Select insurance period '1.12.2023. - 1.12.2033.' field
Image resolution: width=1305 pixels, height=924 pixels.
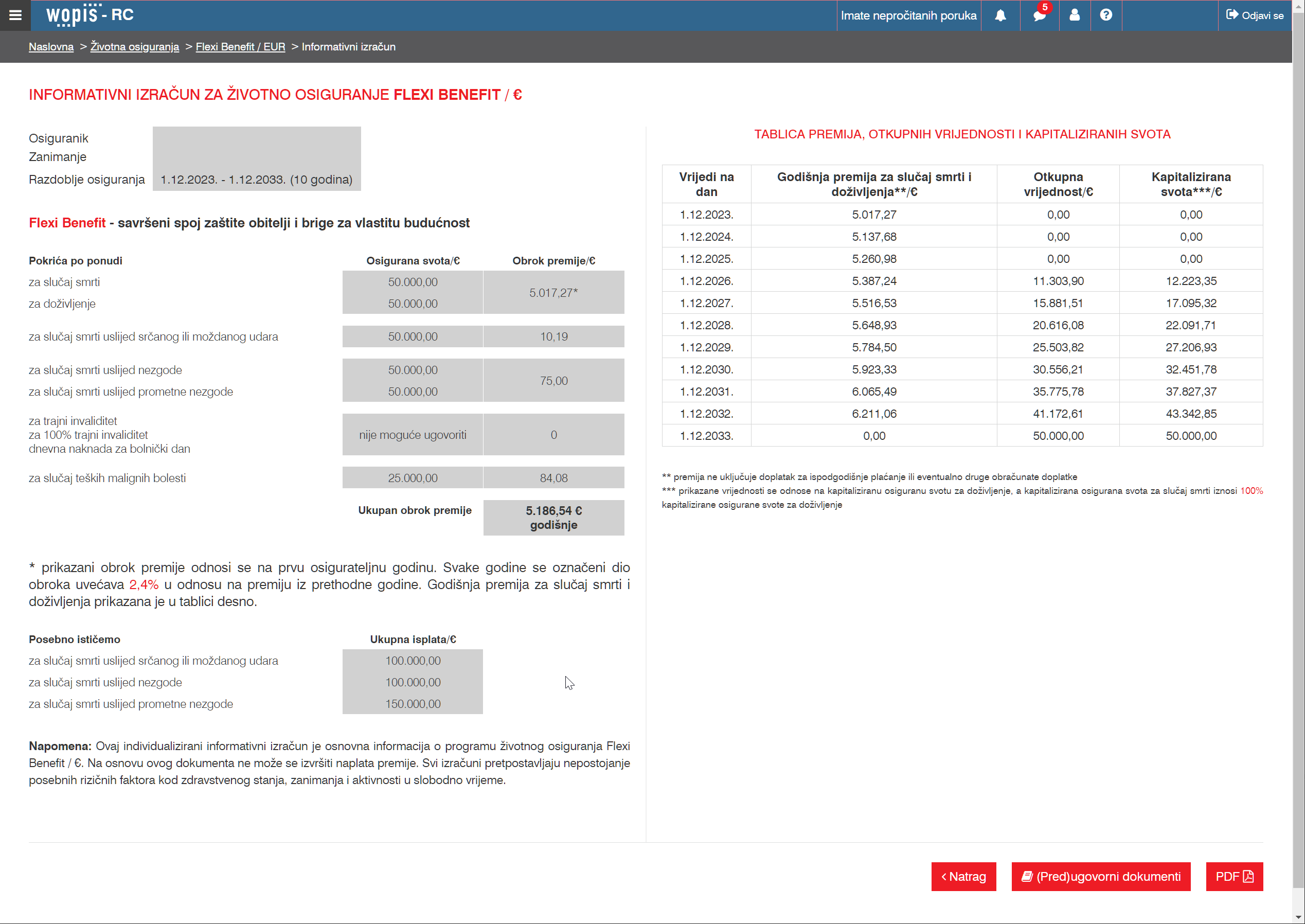click(x=257, y=180)
